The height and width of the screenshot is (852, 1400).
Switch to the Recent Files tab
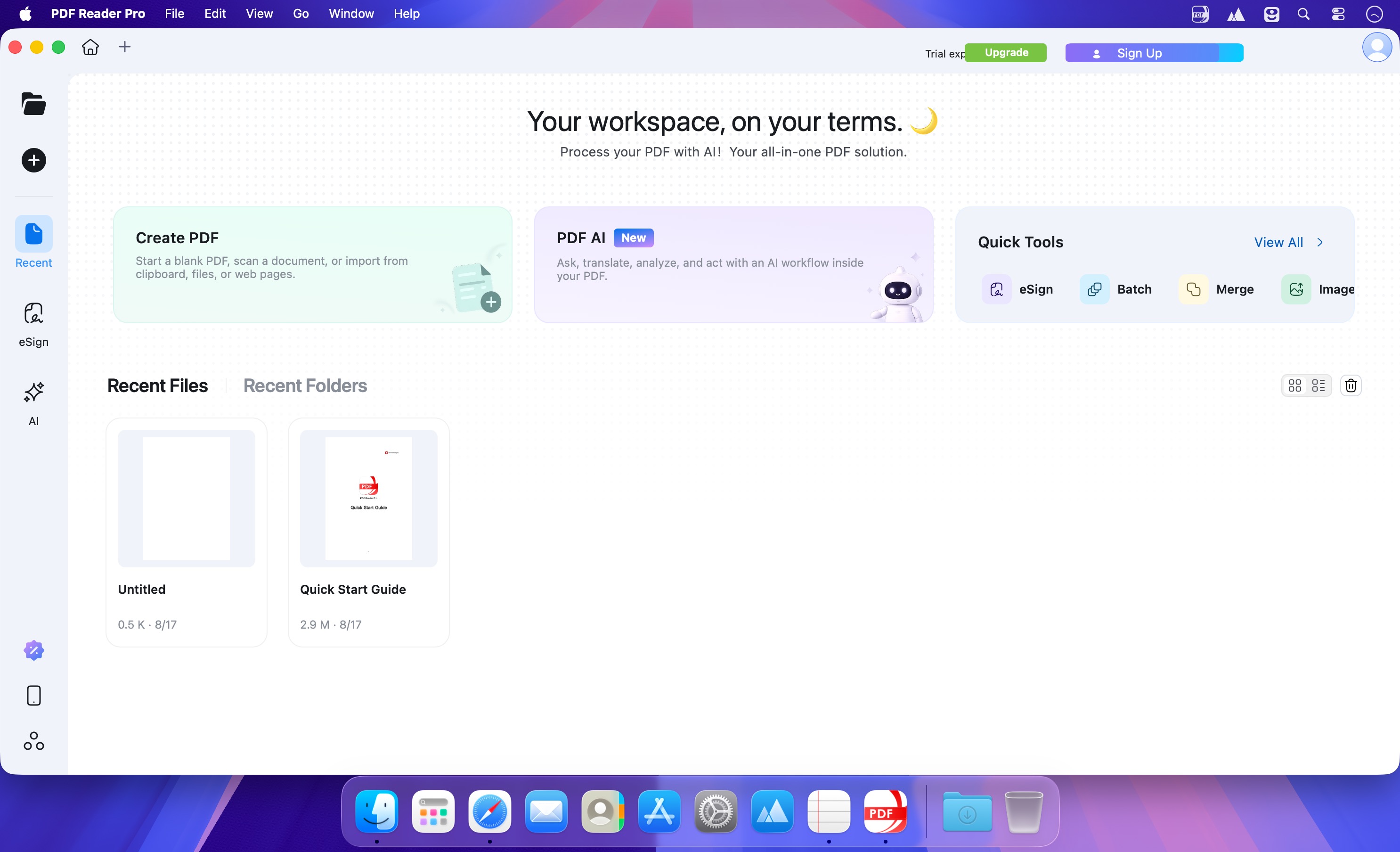coord(157,385)
